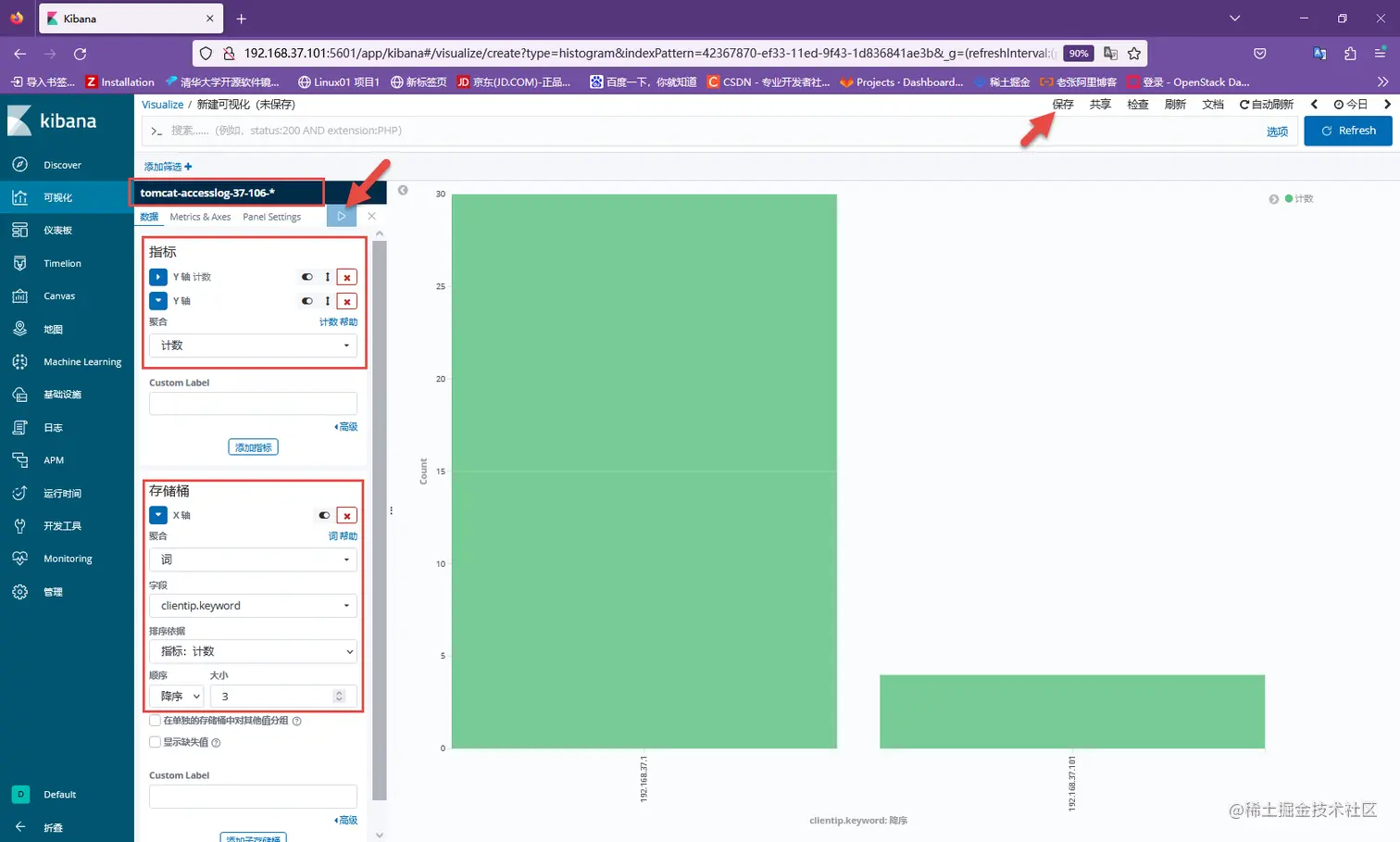1400x842 pixels.
Task: Check 在单独的存储桶中对其他值分组
Action: point(156,721)
